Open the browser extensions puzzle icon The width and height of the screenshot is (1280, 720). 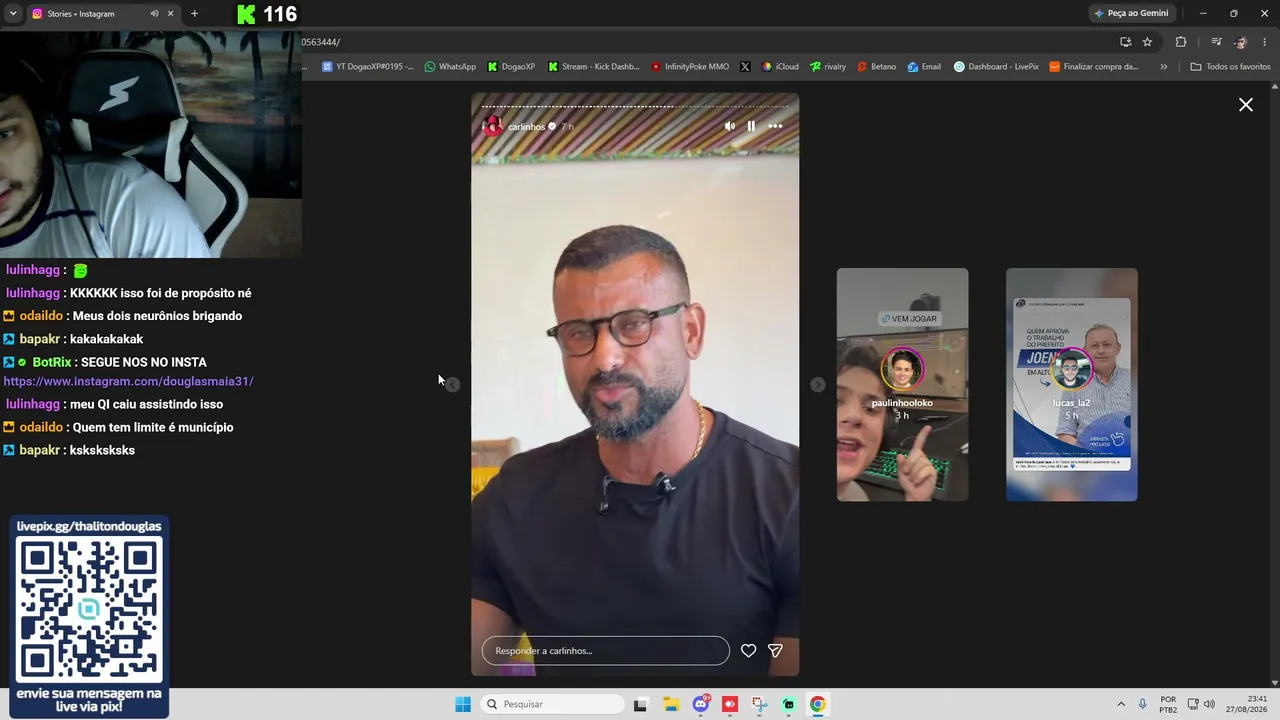[x=1181, y=42]
